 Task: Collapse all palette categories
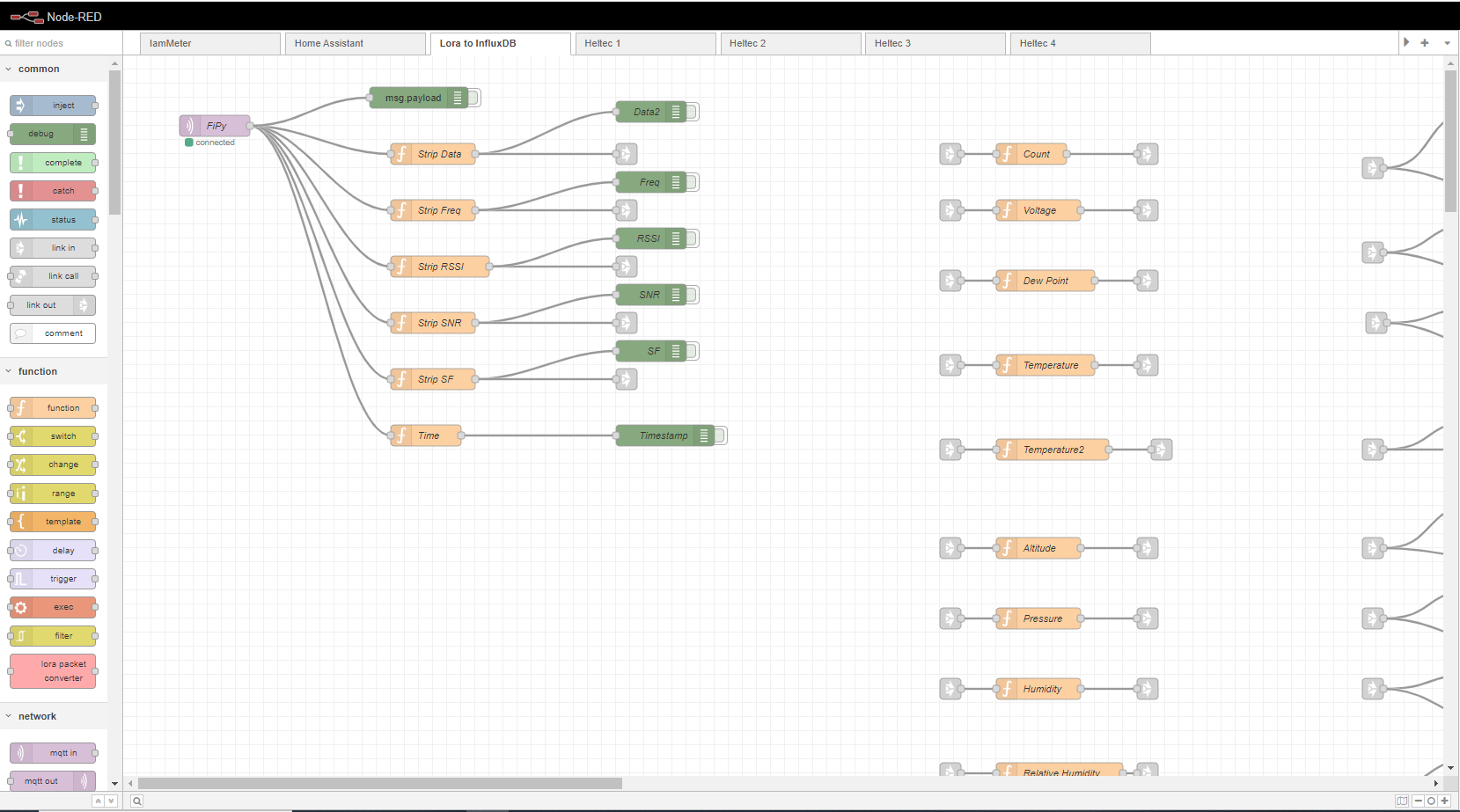[98, 801]
